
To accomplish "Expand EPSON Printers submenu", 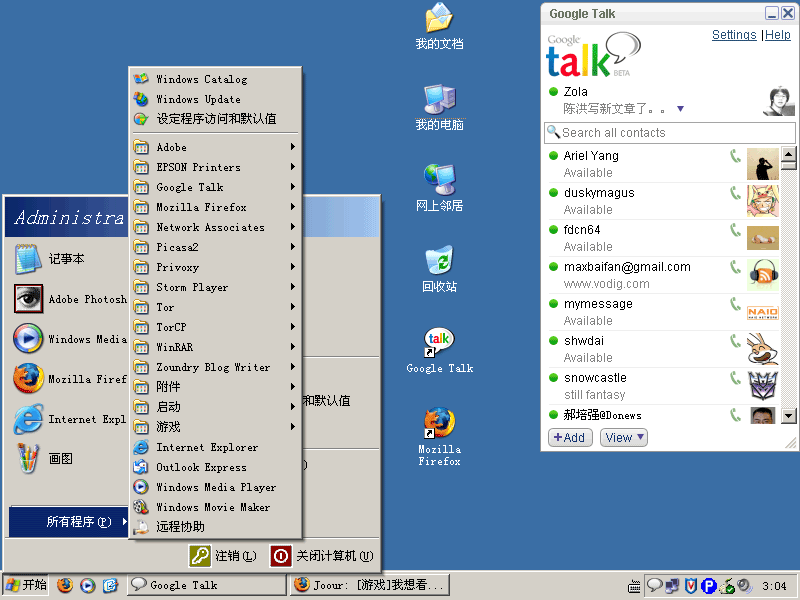I will point(214,167).
